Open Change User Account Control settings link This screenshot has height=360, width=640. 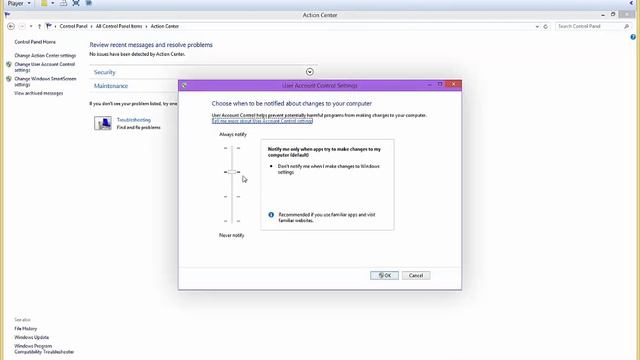click(x=44, y=67)
